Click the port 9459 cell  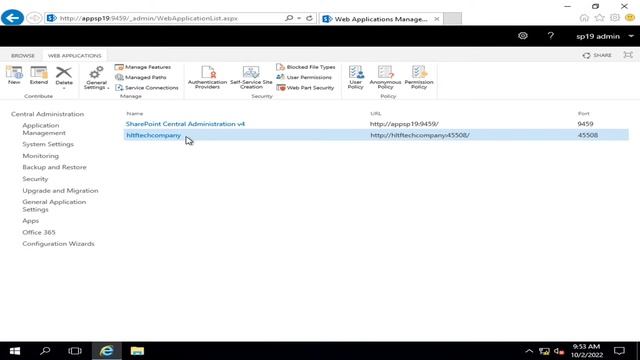[x=585, y=124]
